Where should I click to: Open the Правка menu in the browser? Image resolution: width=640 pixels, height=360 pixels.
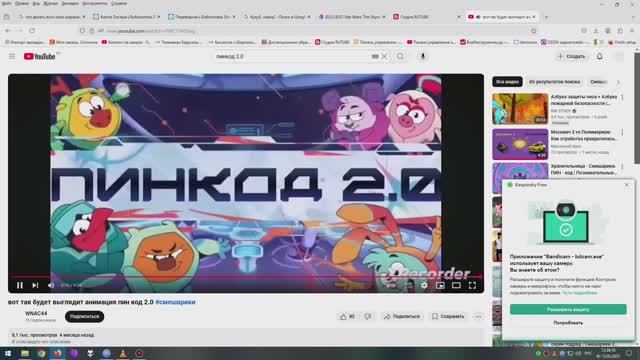pos(22,3)
